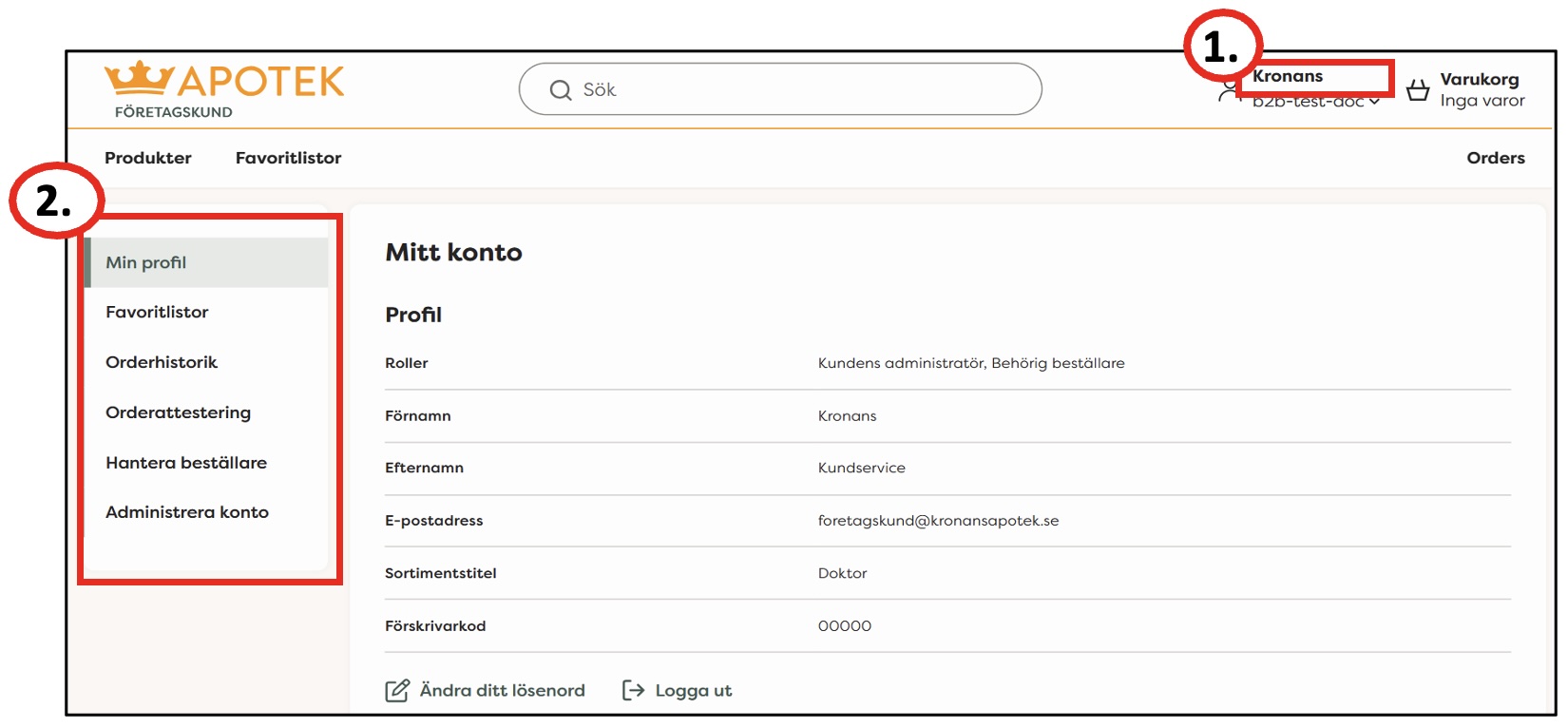Click the Ändra ditt lösenord link

tap(503, 691)
